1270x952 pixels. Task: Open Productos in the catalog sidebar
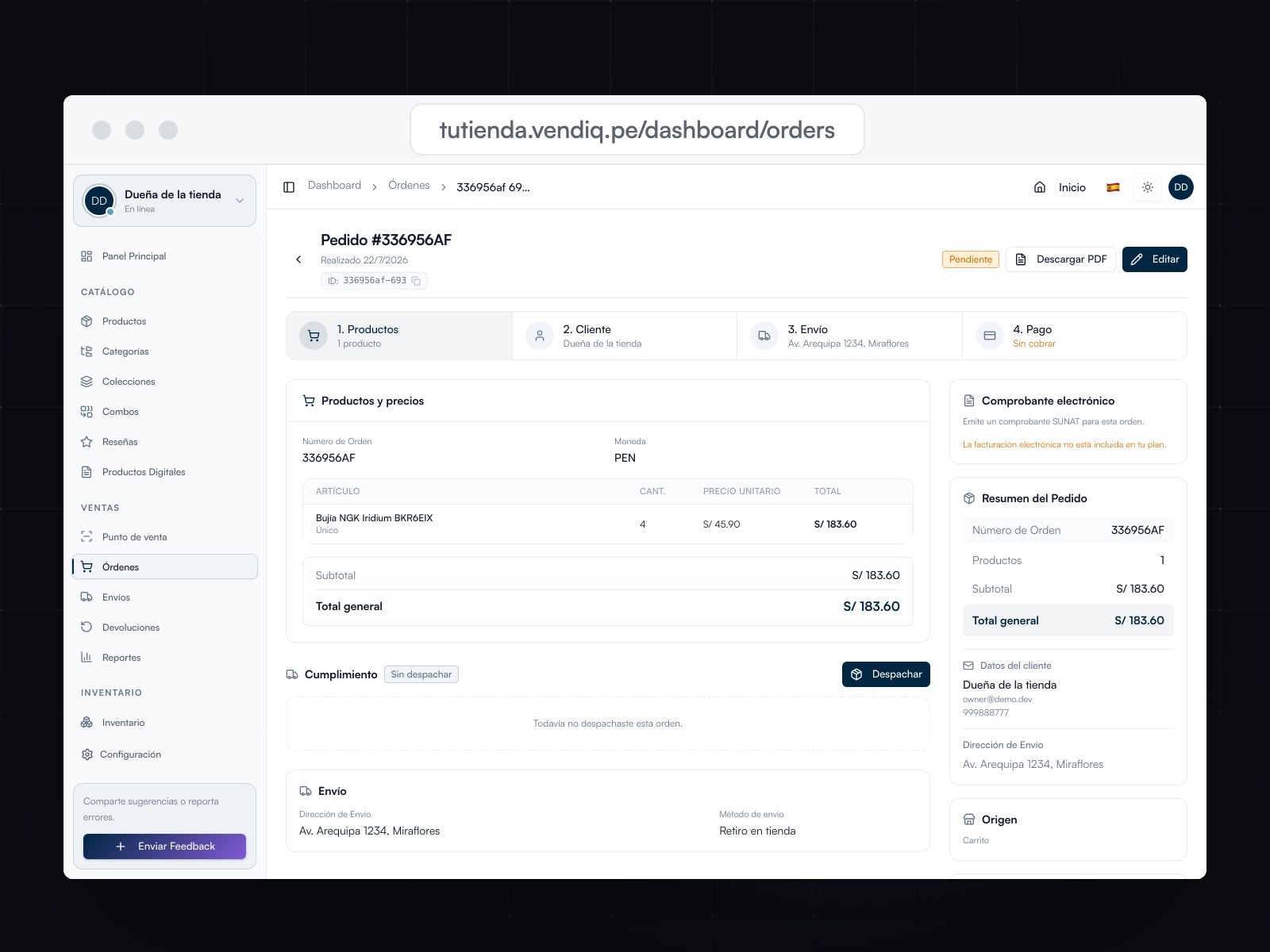point(165,321)
